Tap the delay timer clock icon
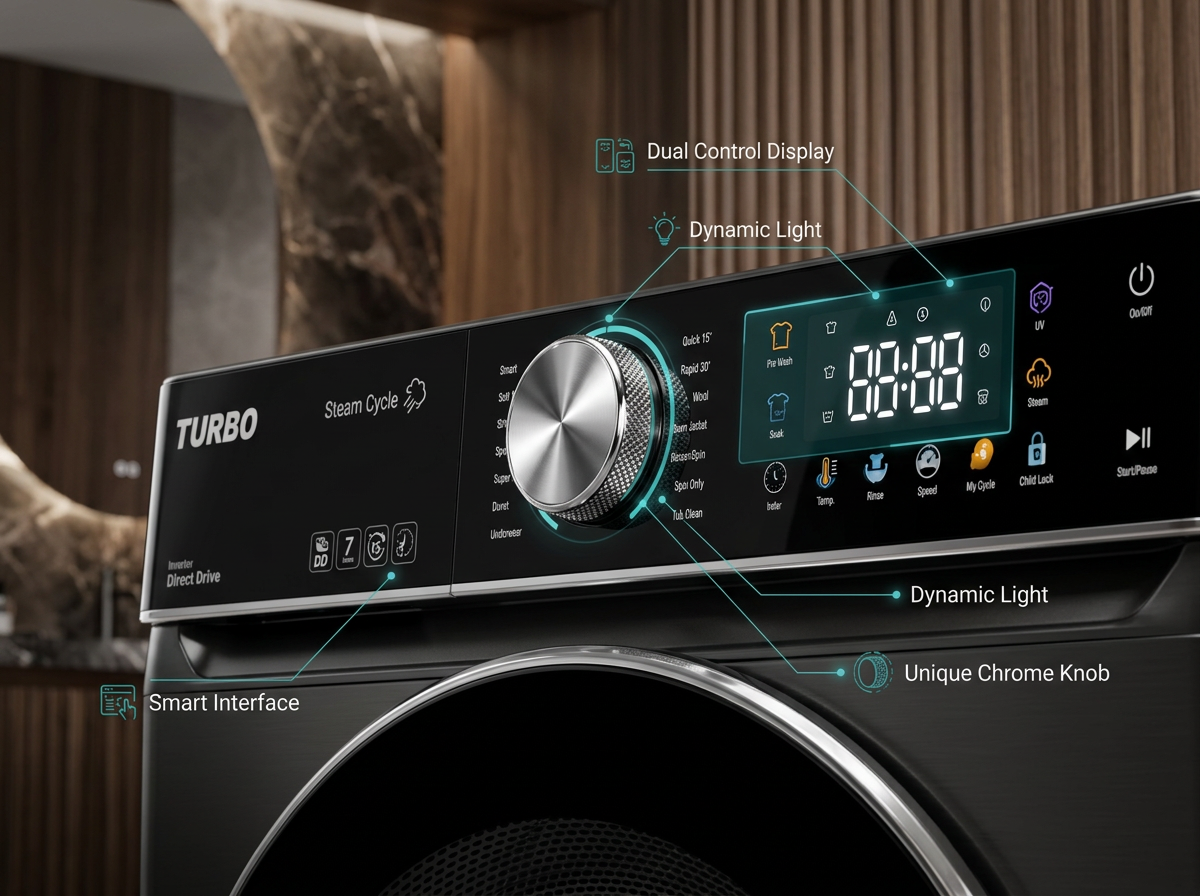 [775, 477]
